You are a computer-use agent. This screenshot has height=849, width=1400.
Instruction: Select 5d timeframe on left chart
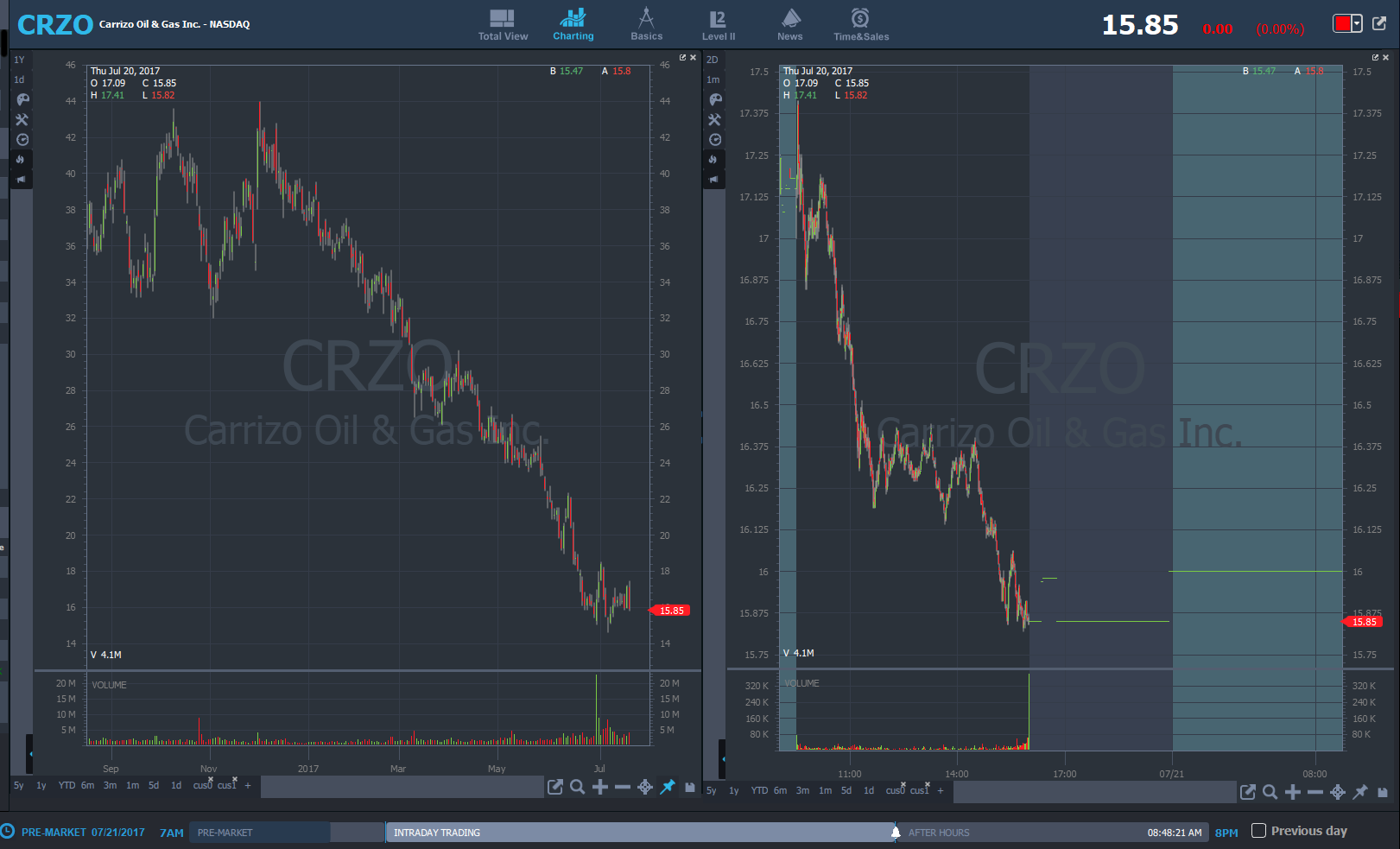click(x=154, y=785)
